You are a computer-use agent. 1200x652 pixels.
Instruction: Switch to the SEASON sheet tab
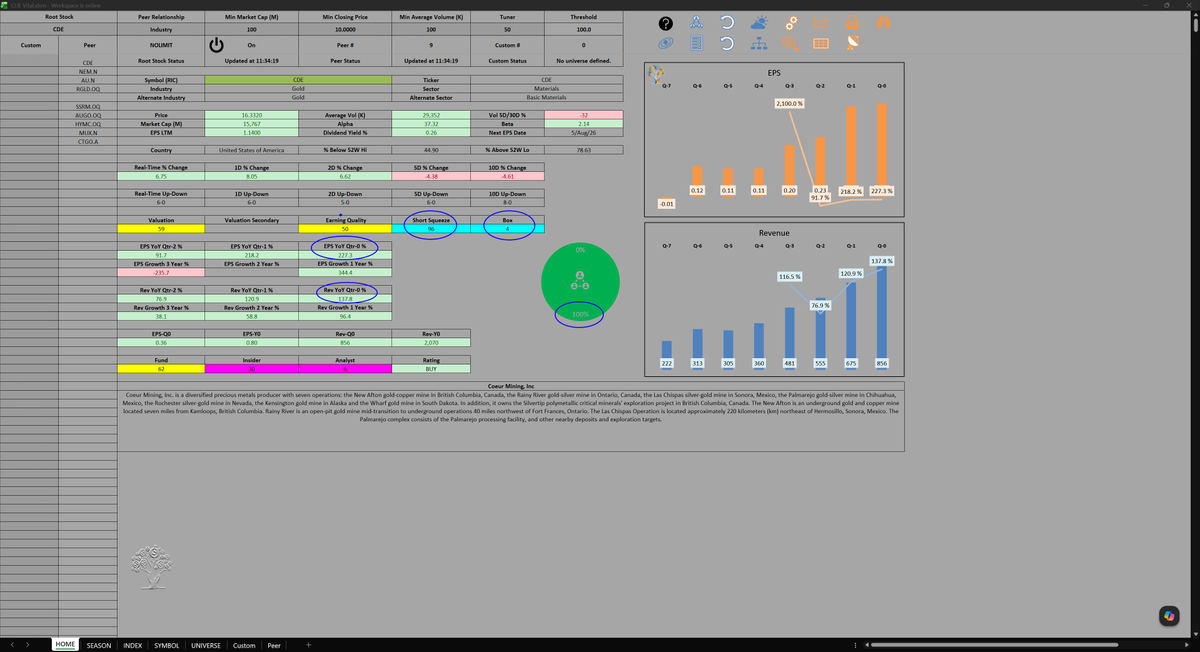[x=99, y=645]
